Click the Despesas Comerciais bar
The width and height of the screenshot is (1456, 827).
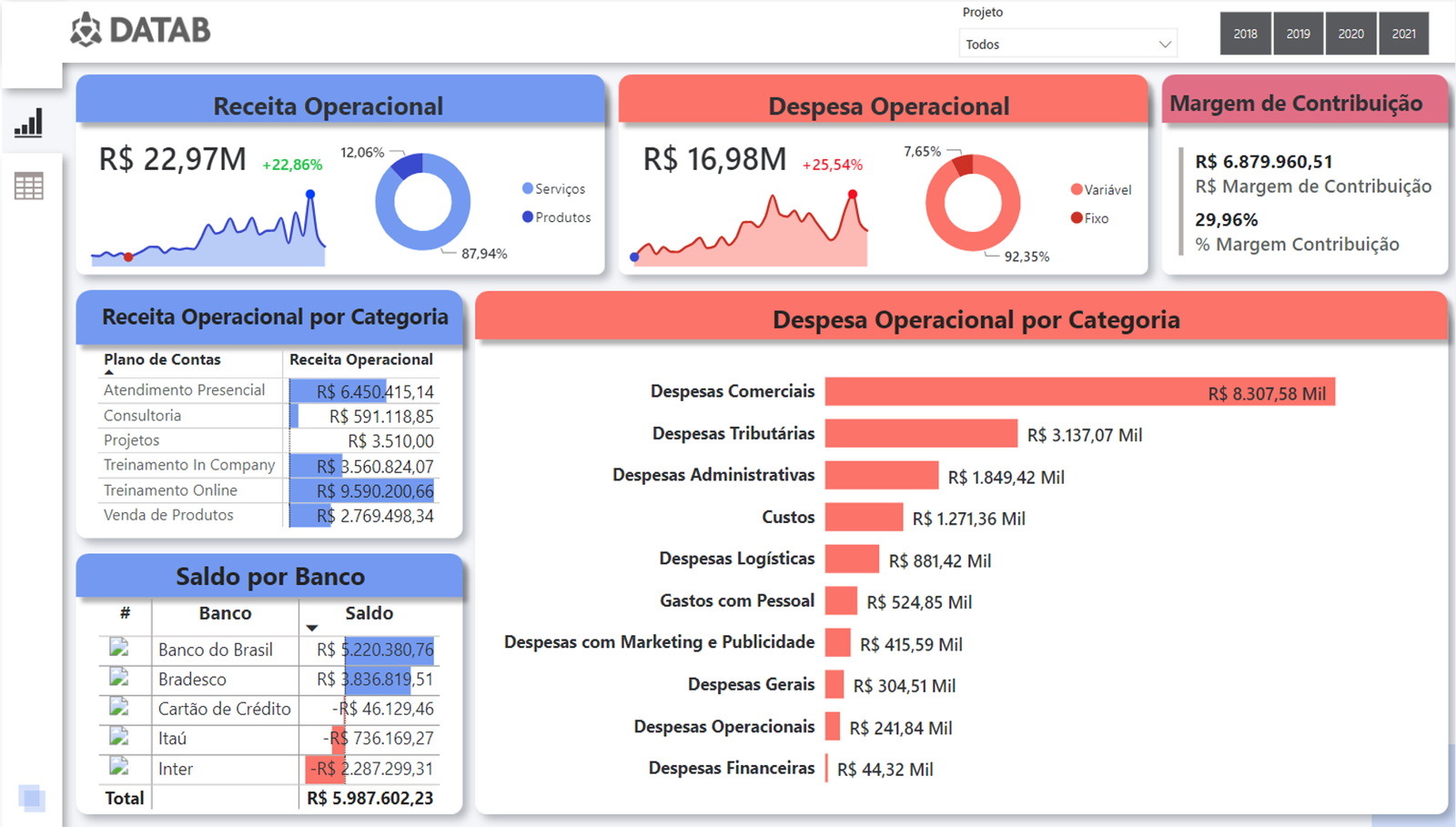coord(1079,392)
